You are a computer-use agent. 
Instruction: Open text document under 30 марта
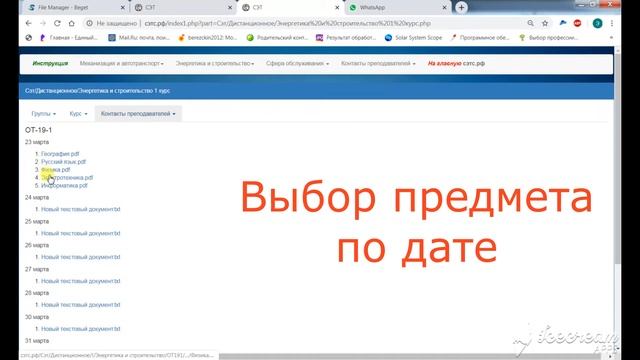[x=81, y=329]
